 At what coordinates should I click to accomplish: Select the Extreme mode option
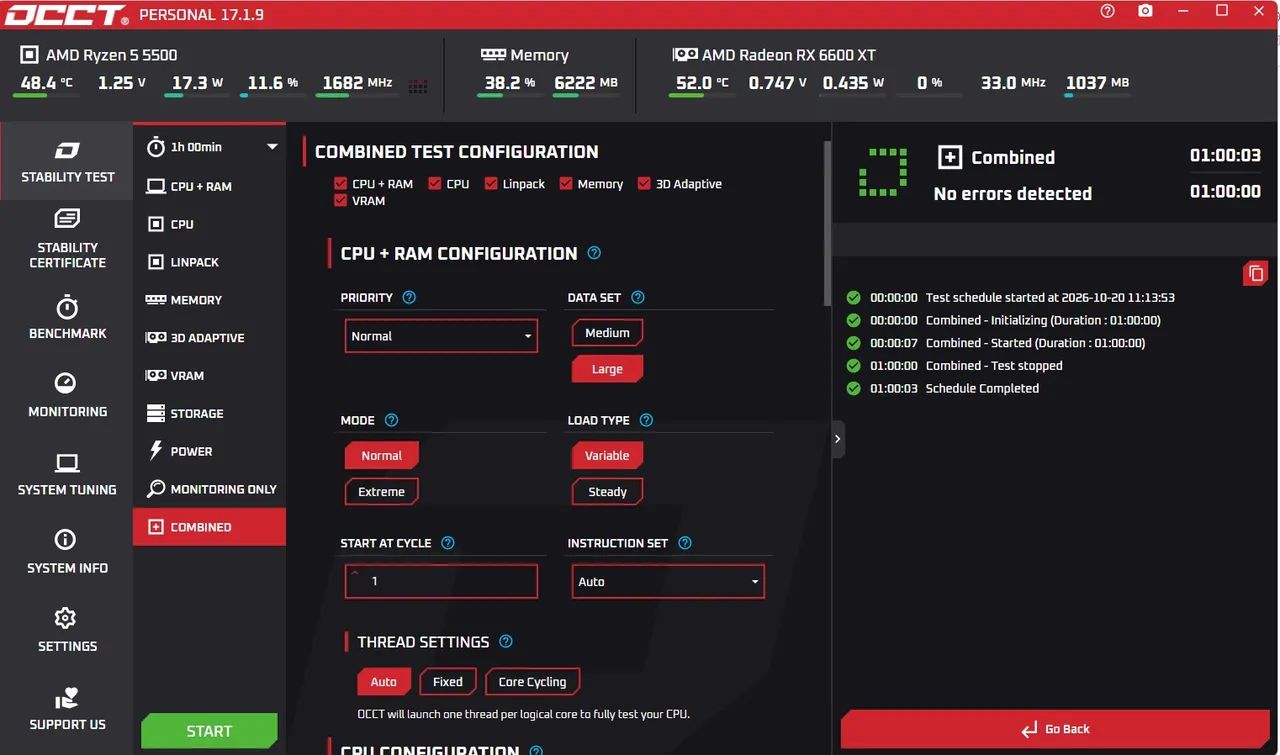coord(381,491)
